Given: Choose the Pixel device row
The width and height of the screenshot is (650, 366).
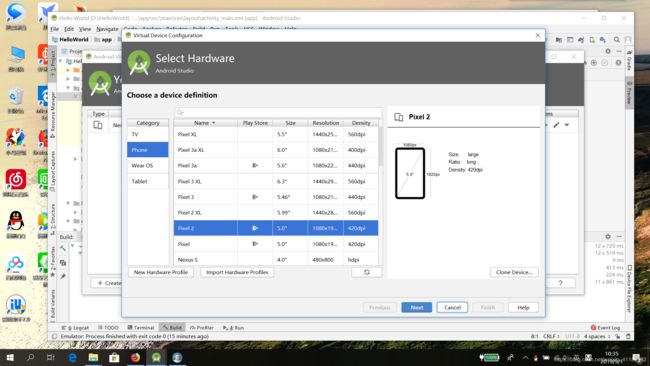Looking at the screenshot, I should (x=276, y=244).
